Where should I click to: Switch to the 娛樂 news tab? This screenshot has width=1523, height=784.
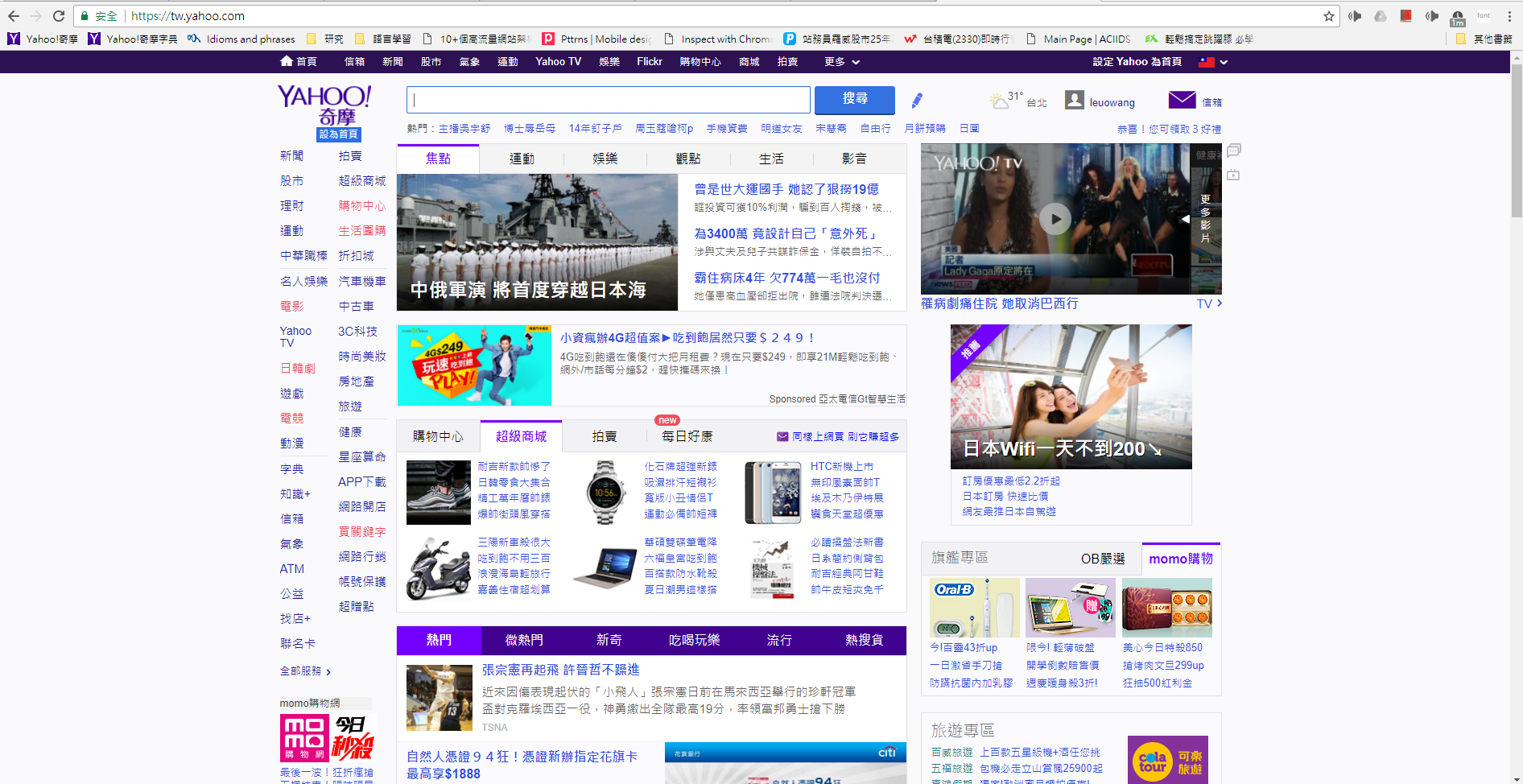click(605, 159)
